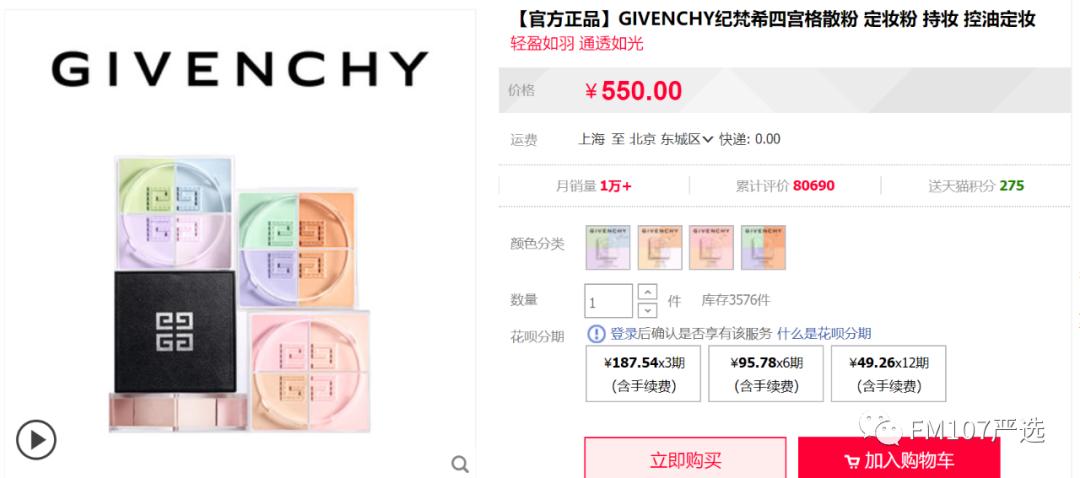Choose the ¥49.26x12期 installment option
1080x478 pixels.
click(x=889, y=373)
